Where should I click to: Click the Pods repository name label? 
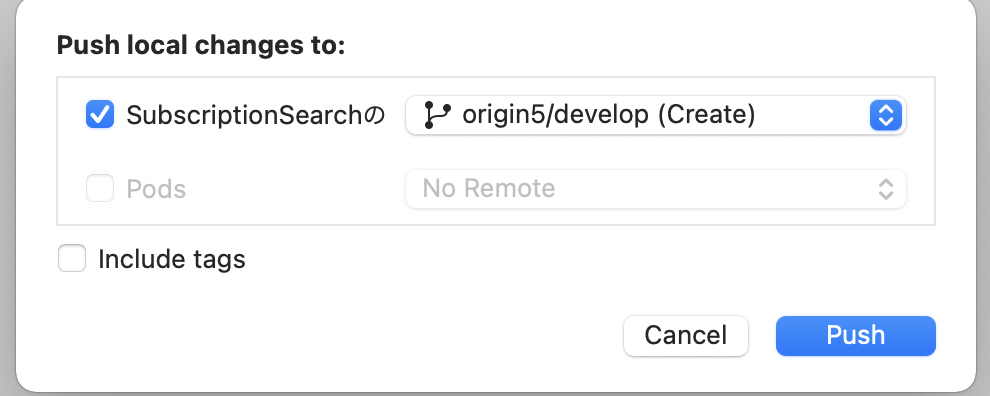(x=156, y=189)
